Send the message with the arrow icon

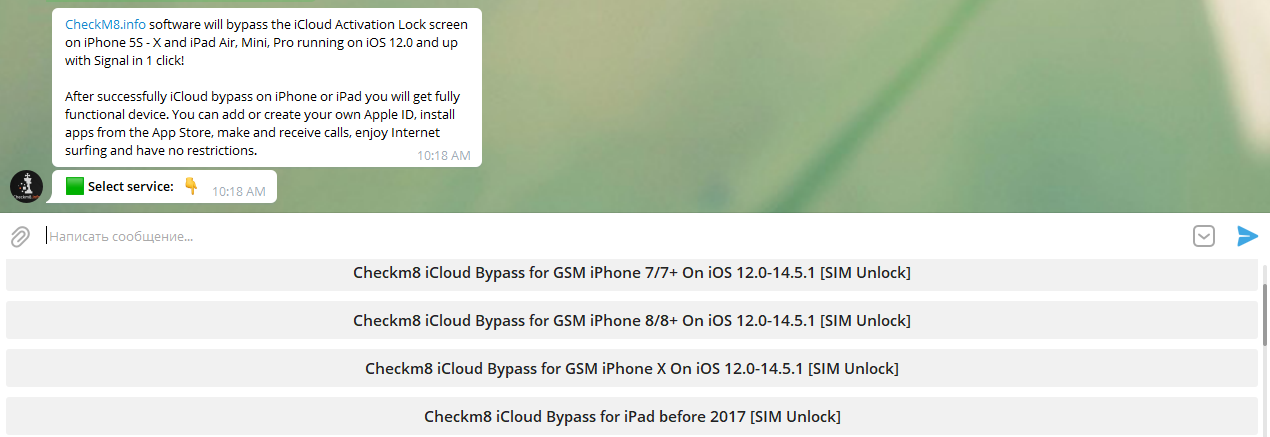pos(1247,236)
